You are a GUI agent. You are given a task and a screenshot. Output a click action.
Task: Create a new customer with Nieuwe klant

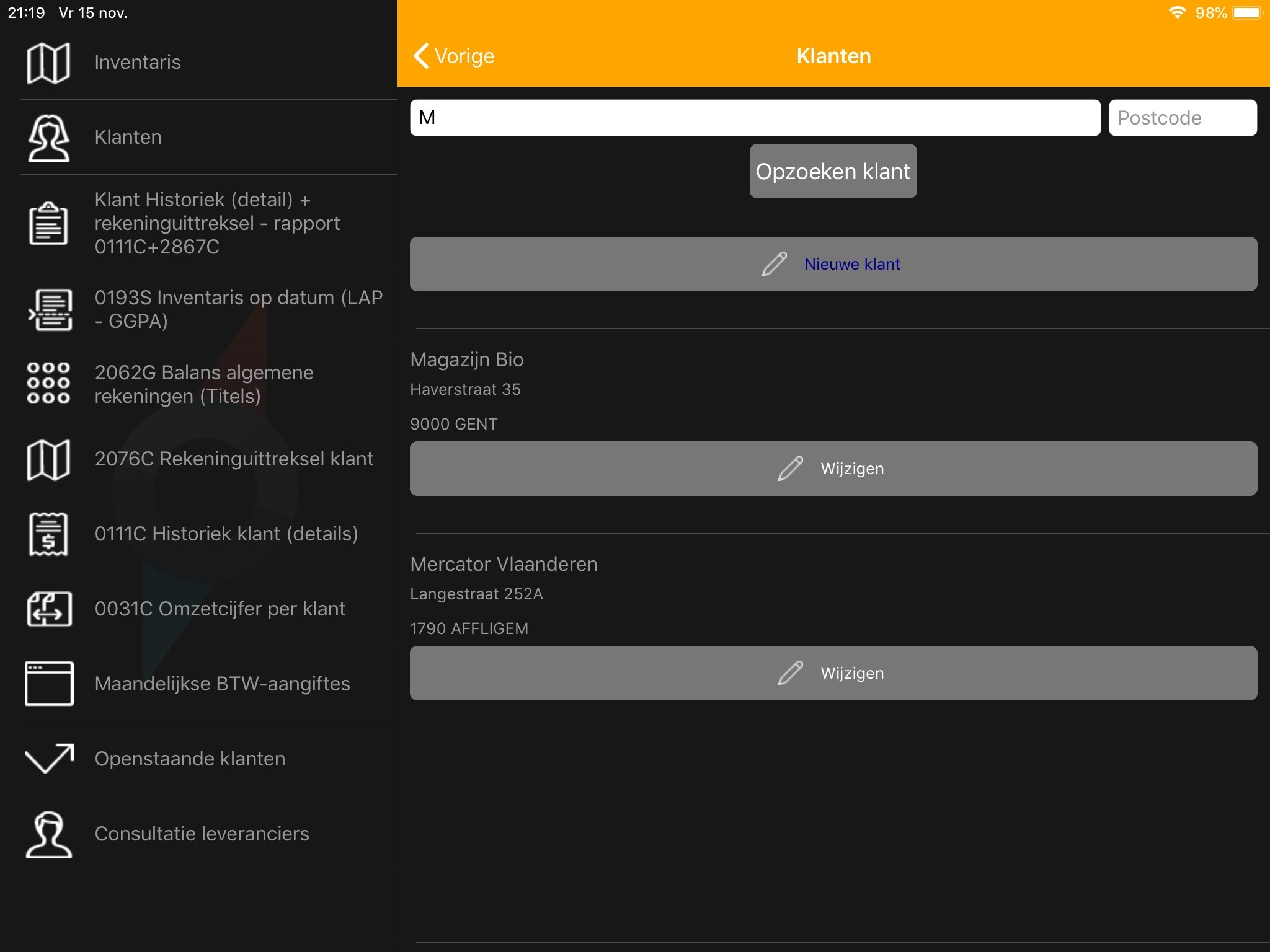pos(833,264)
